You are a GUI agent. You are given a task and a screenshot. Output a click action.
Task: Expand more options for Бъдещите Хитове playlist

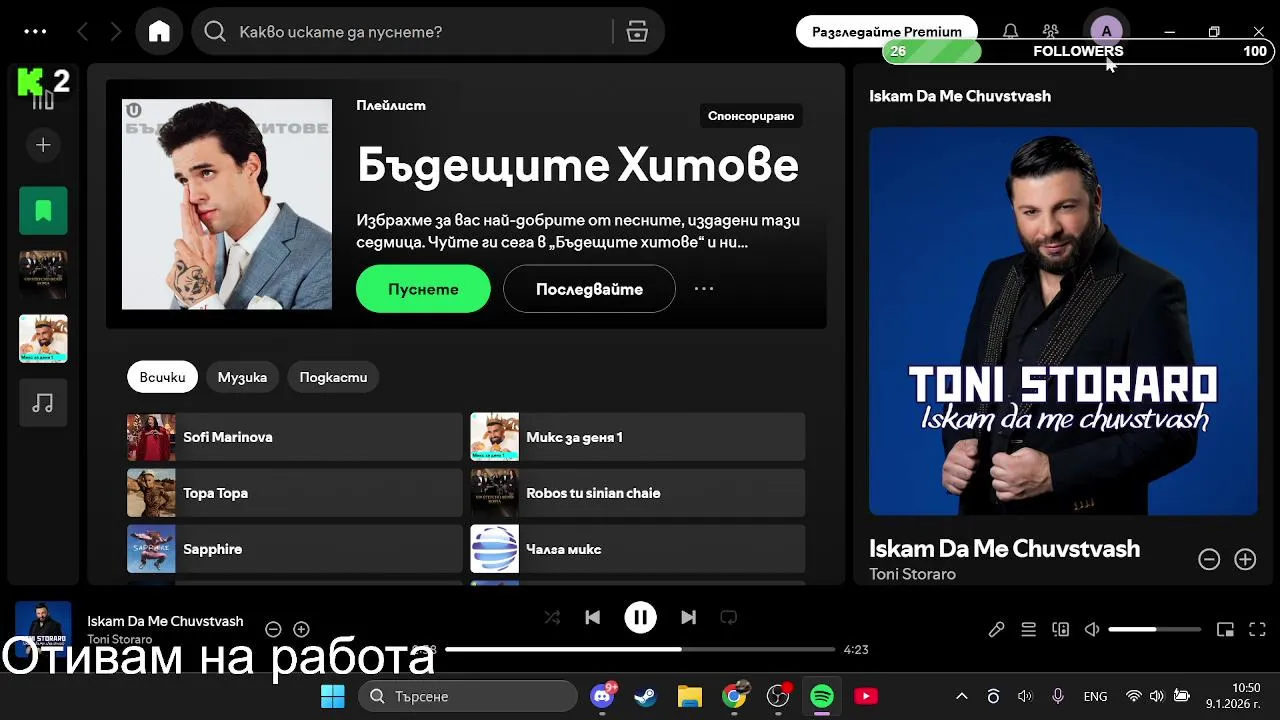click(704, 289)
